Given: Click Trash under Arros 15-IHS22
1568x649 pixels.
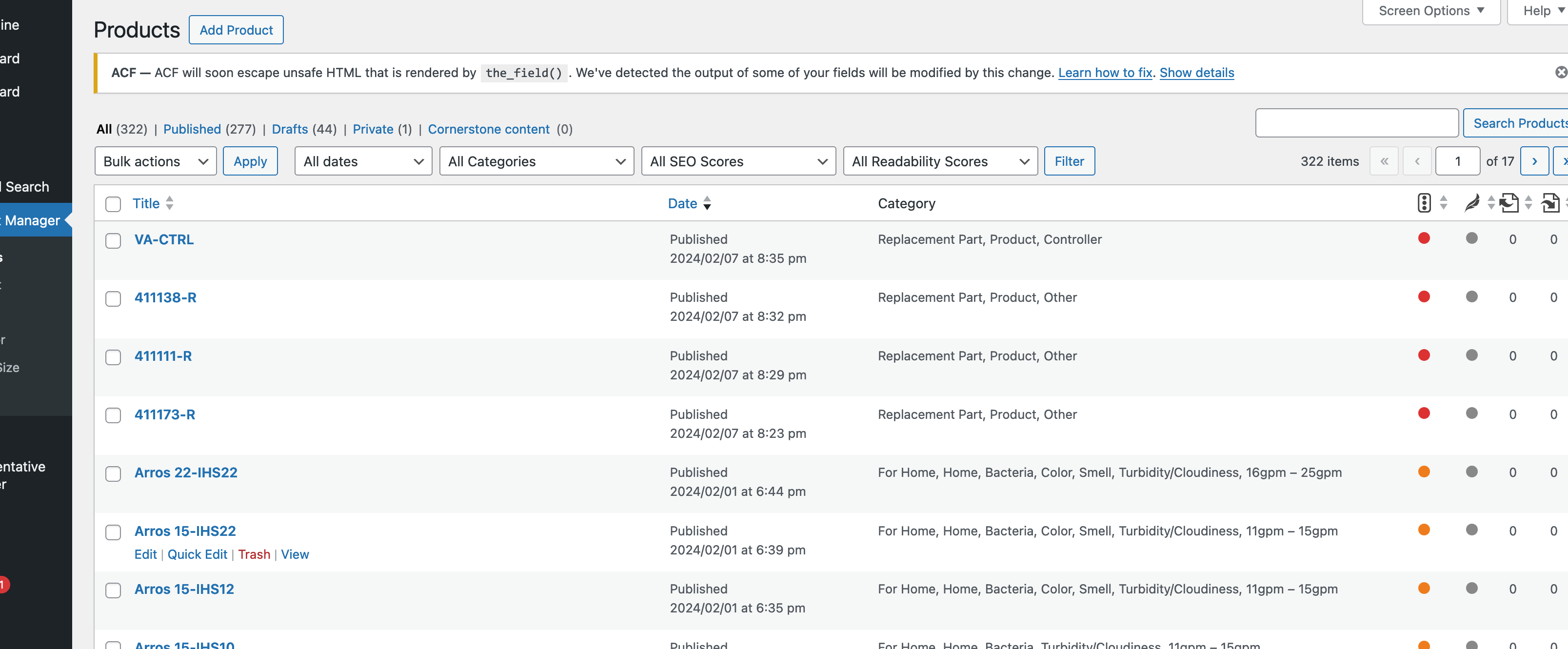Looking at the screenshot, I should (x=254, y=554).
